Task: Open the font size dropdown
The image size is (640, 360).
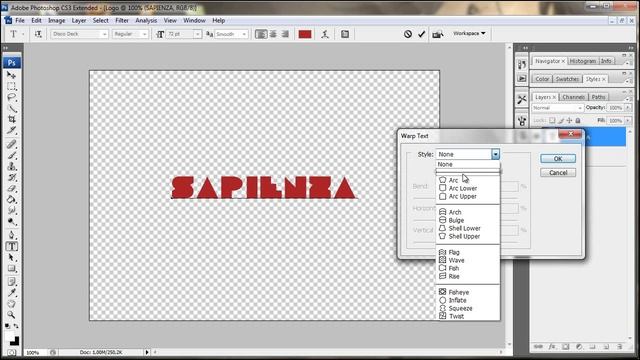Action: tap(197, 34)
